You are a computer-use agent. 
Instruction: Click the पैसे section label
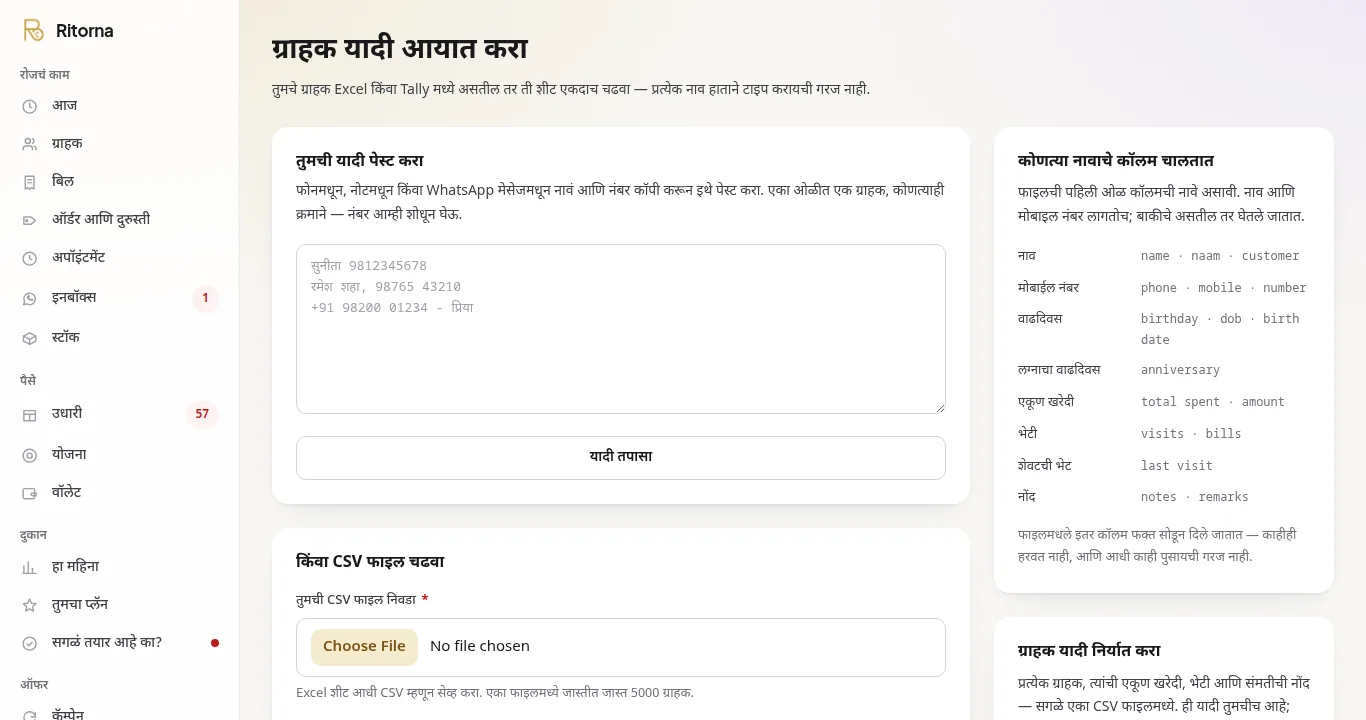click(x=28, y=381)
